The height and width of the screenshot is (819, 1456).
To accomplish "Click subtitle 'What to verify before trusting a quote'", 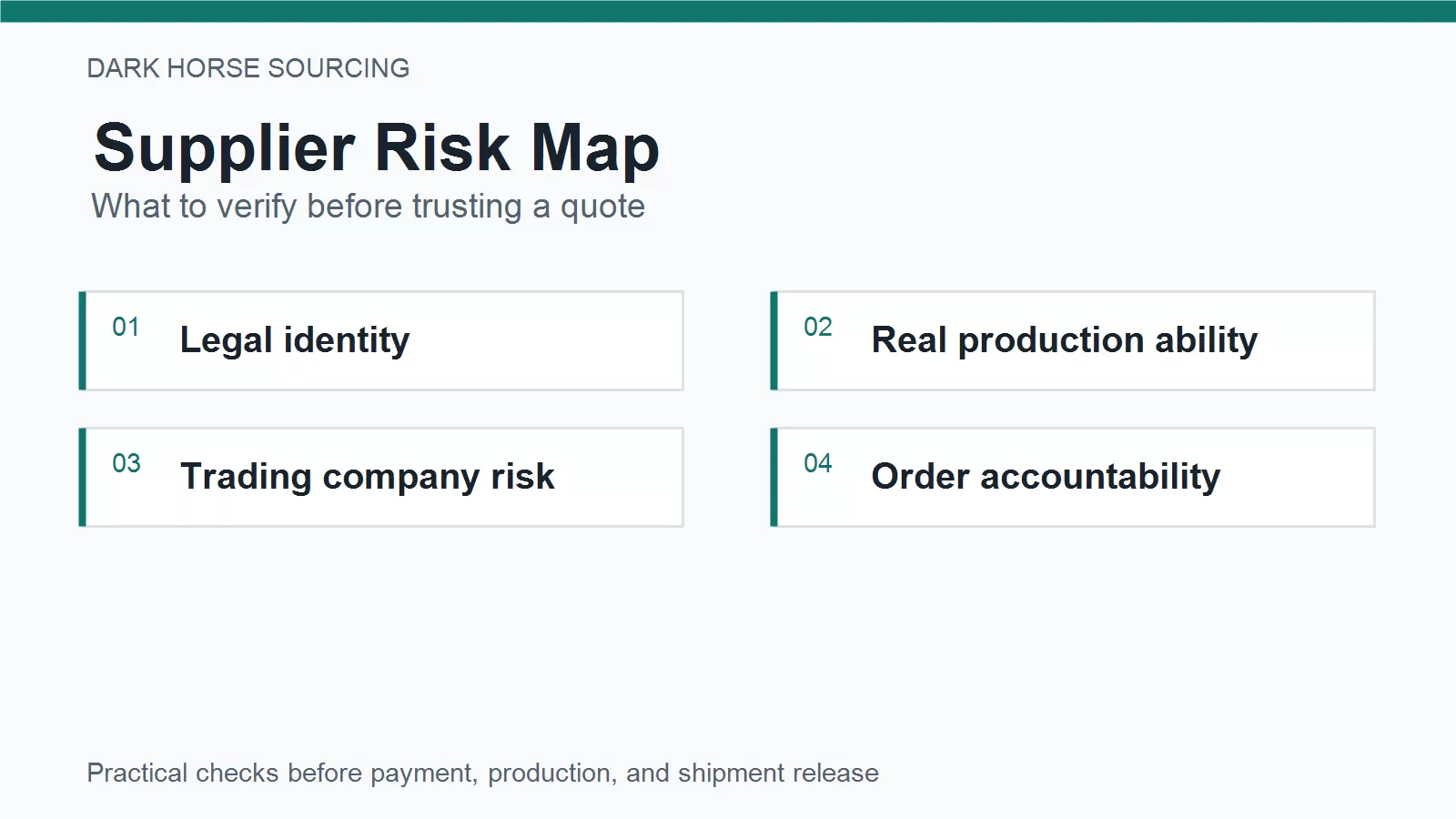I will (368, 207).
